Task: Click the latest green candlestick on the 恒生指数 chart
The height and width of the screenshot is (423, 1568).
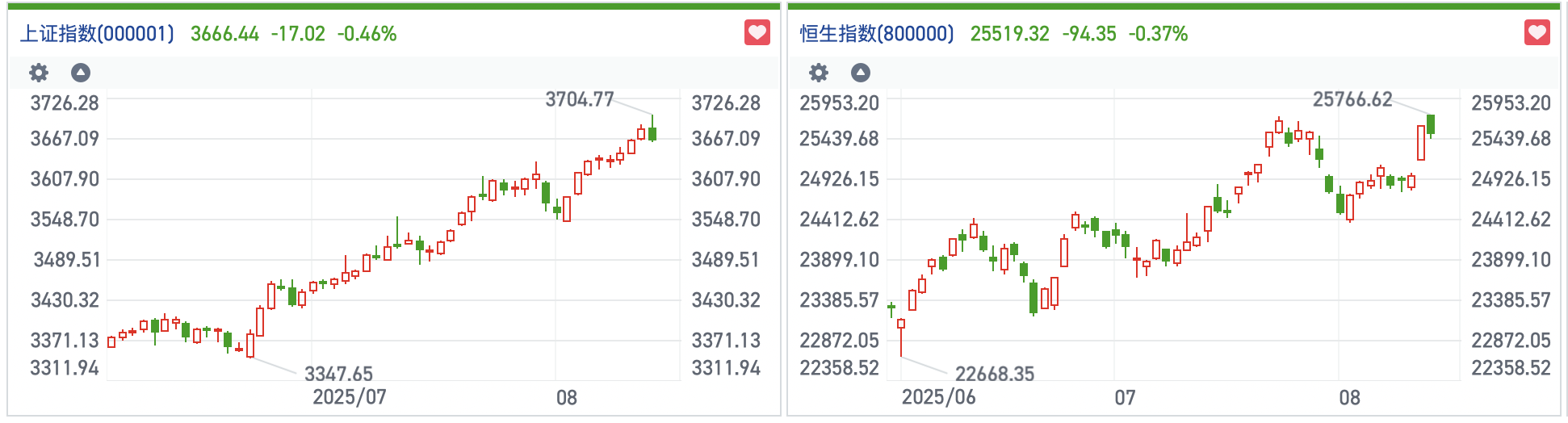Action: pyautogui.click(x=1431, y=124)
